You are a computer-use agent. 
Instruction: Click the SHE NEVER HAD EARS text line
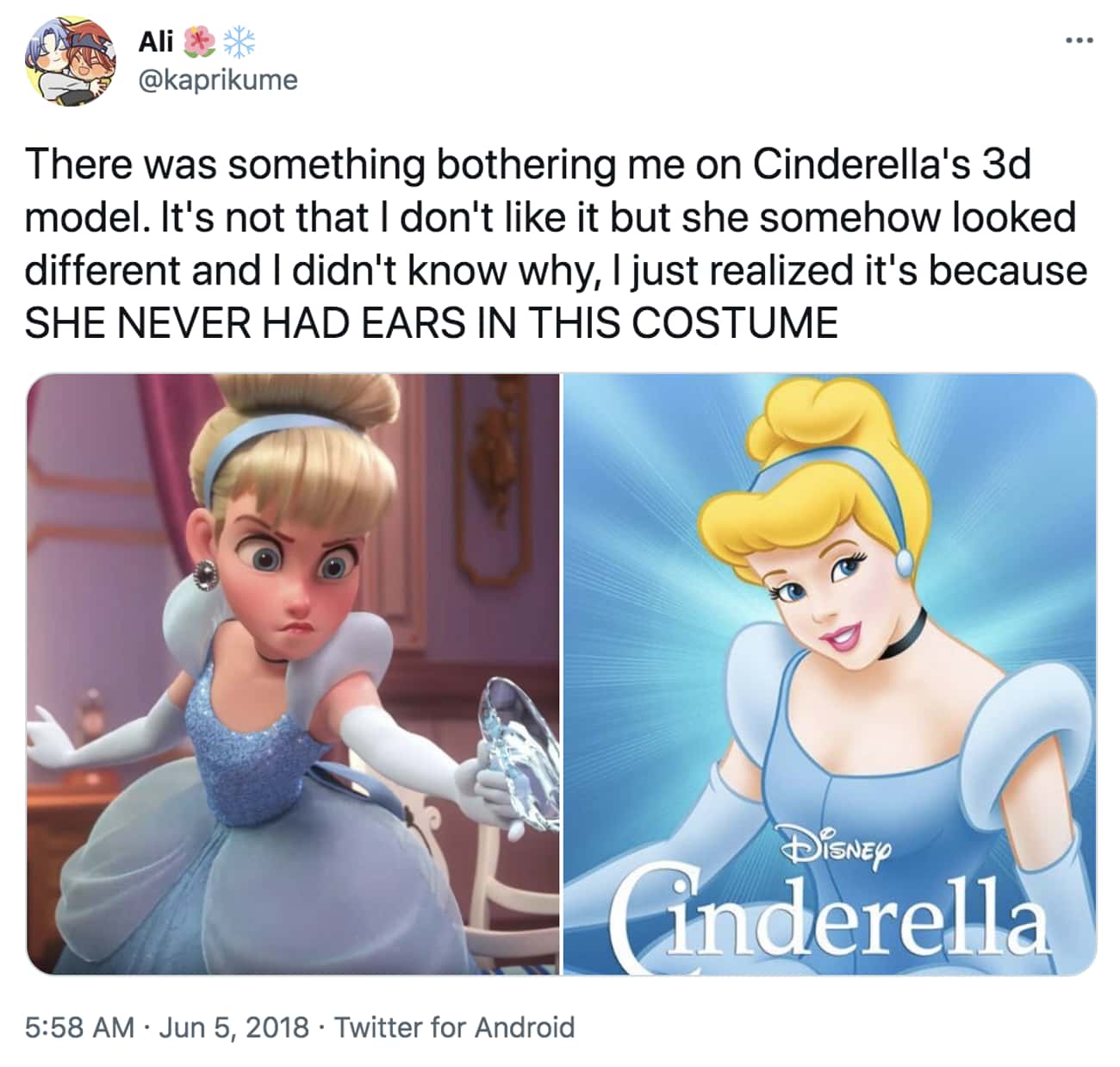click(431, 323)
